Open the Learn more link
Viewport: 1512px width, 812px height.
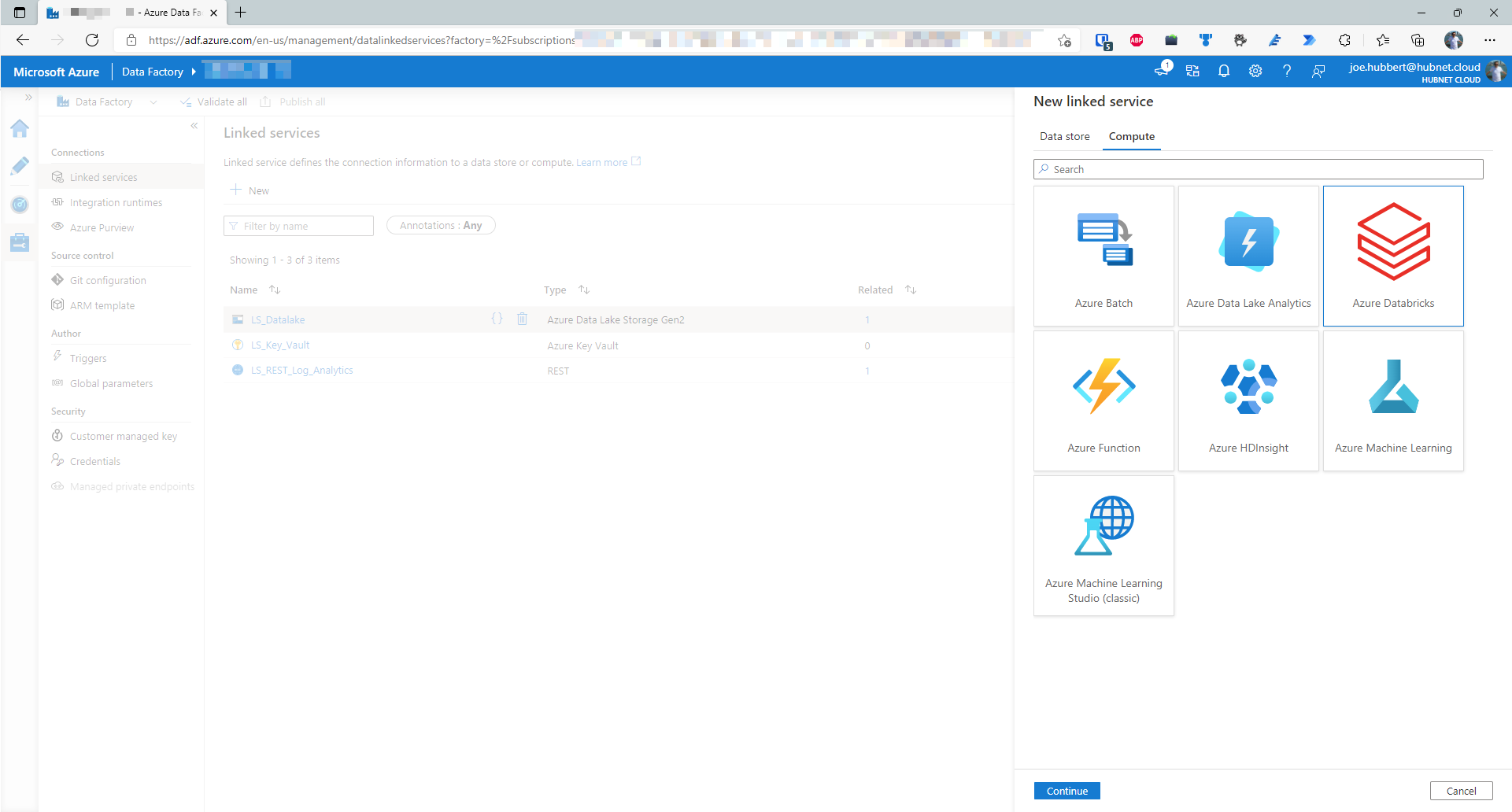[608, 162]
